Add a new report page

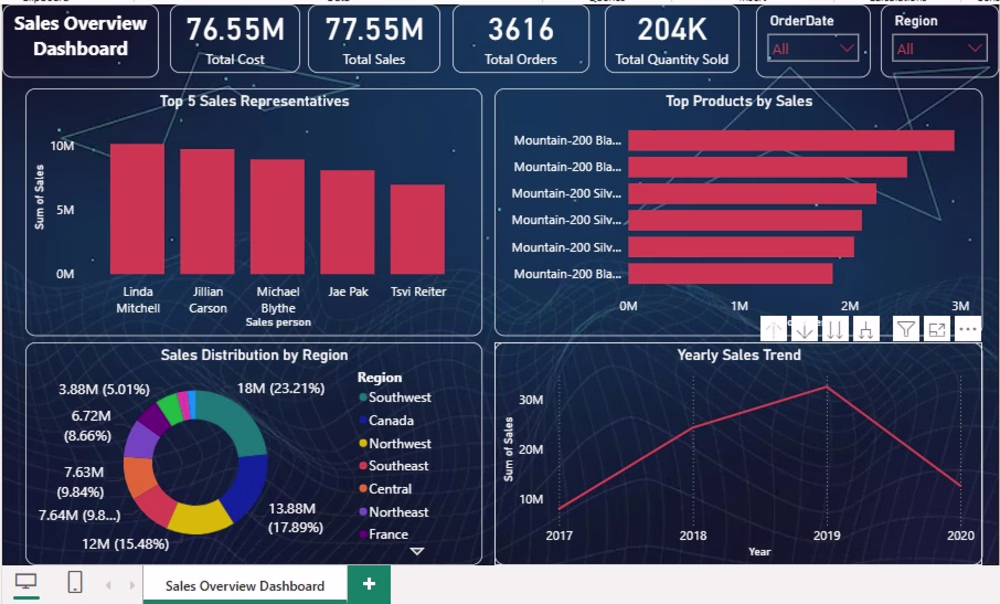point(369,584)
